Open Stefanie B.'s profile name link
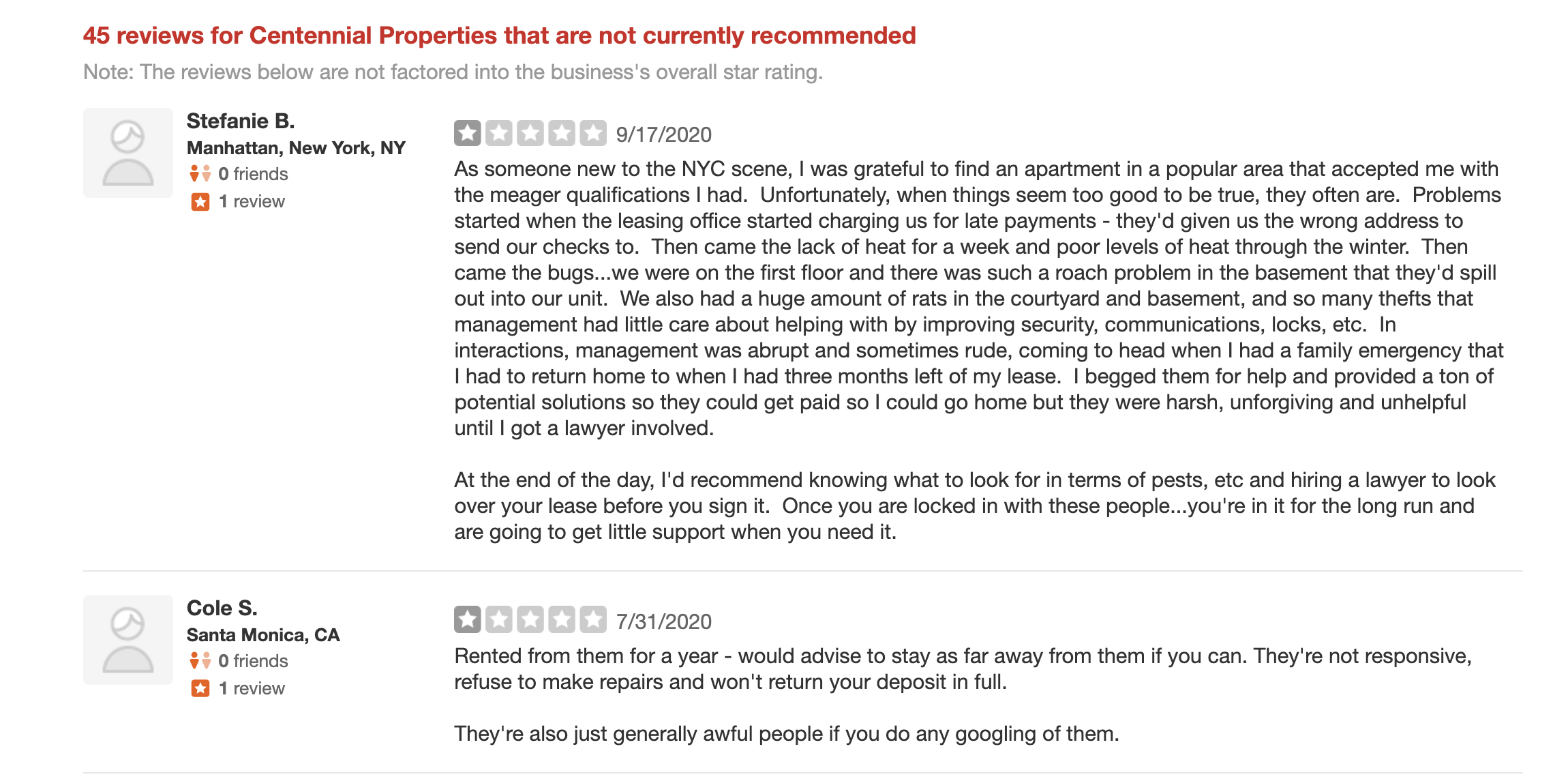This screenshot has width=1568, height=779. pyautogui.click(x=241, y=121)
